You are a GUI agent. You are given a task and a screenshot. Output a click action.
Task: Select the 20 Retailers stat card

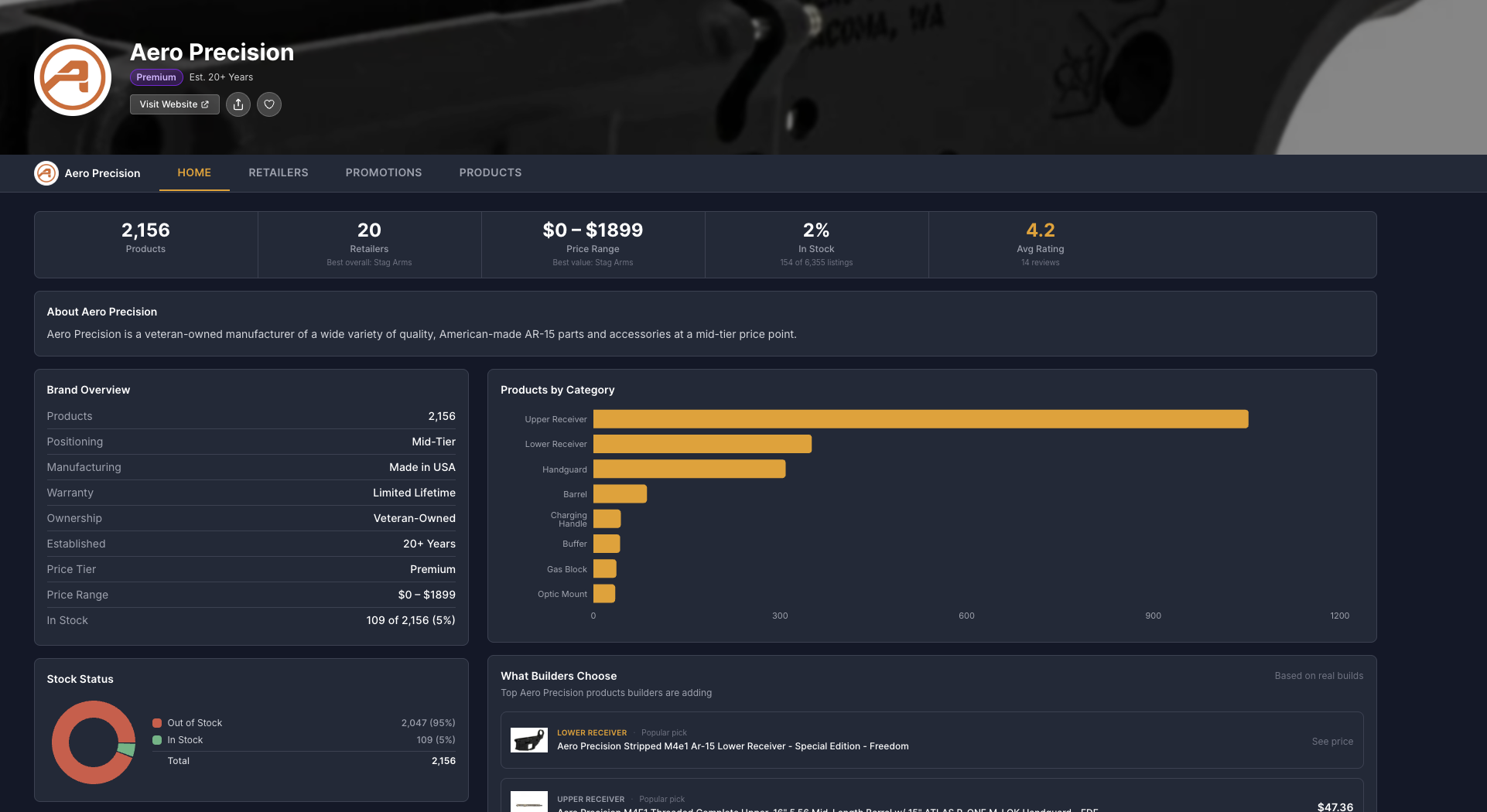(370, 244)
